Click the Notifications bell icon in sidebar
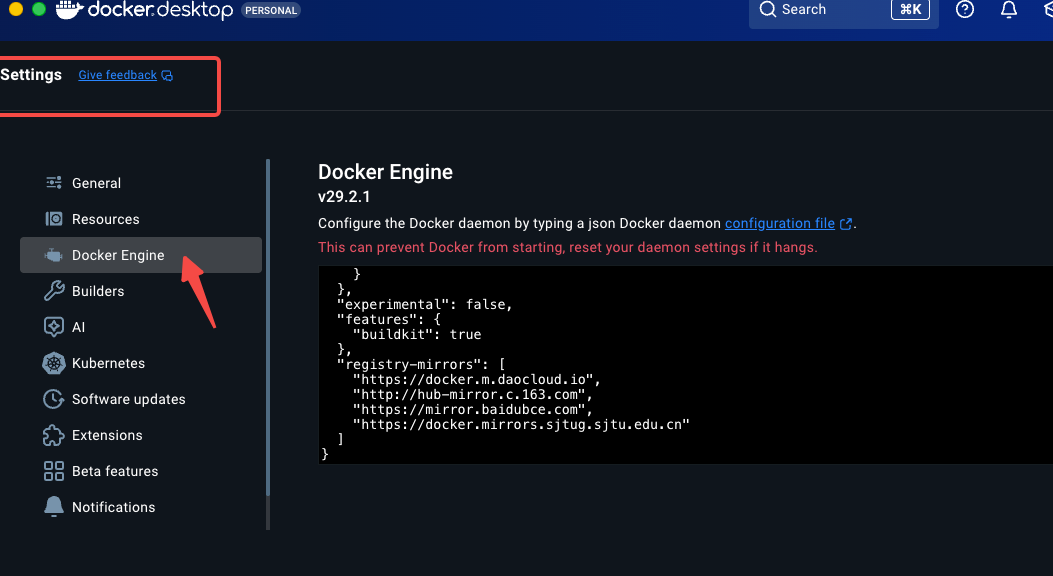Image resolution: width=1053 pixels, height=576 pixels. pyautogui.click(x=54, y=507)
